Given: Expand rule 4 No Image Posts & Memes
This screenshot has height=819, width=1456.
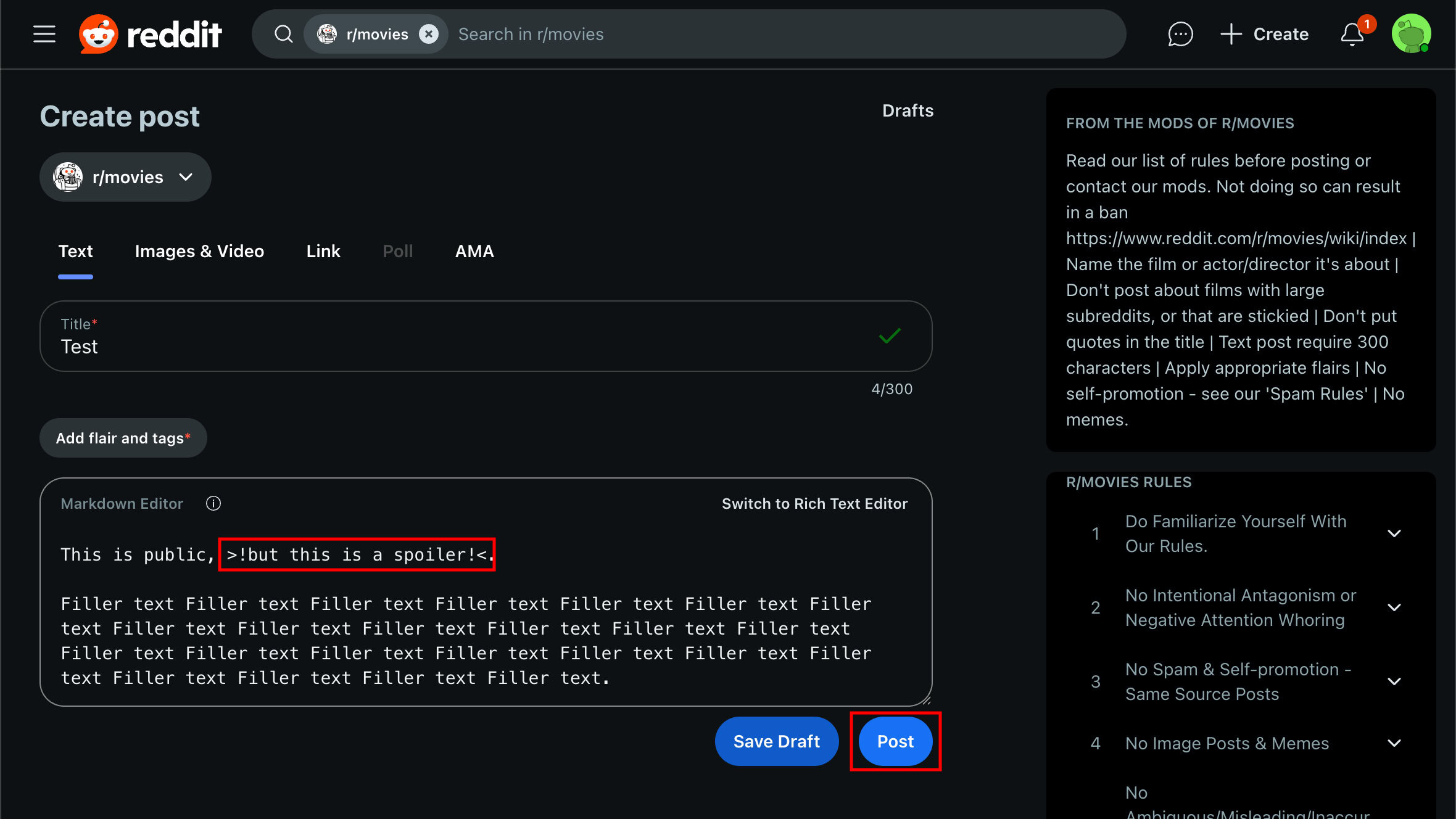Looking at the screenshot, I should tap(1394, 743).
